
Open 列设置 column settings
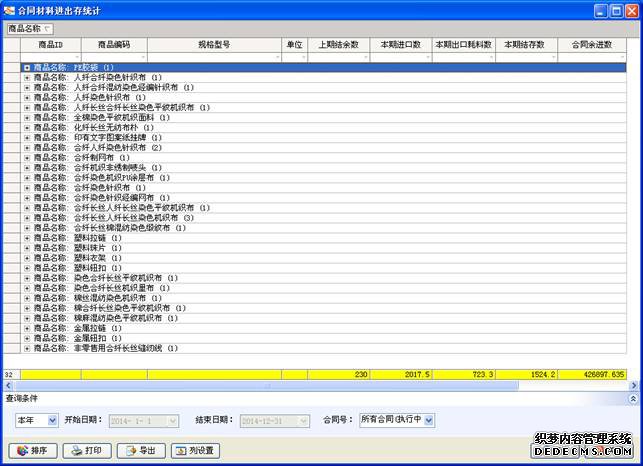click(195, 450)
